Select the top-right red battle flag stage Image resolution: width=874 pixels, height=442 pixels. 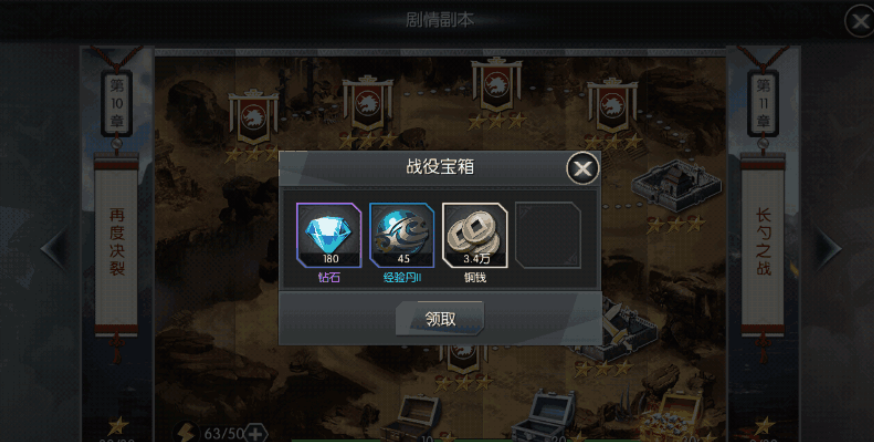(x=612, y=106)
